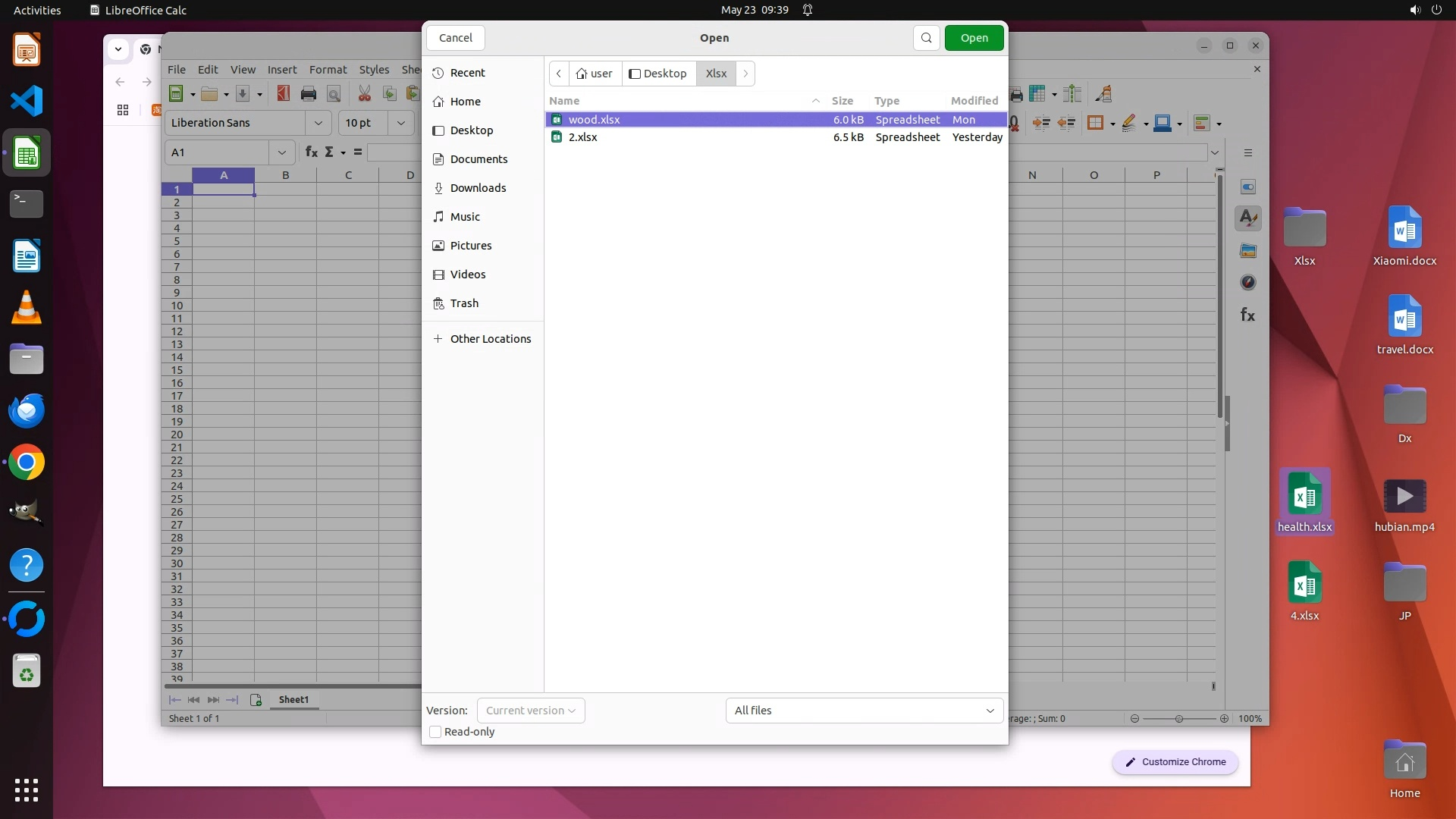Open the sidebar Navigator compass icon
Screen dimensions: 1456x819
tap(1248, 282)
